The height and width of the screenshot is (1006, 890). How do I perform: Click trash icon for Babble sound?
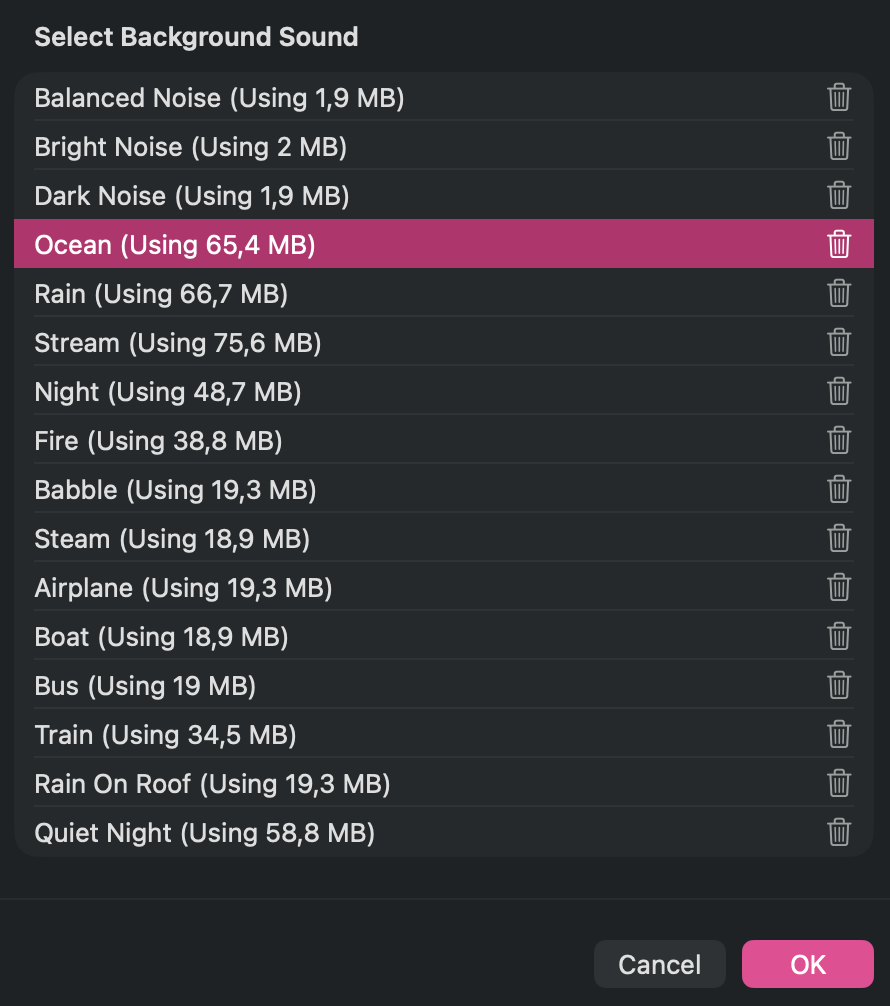click(x=839, y=489)
